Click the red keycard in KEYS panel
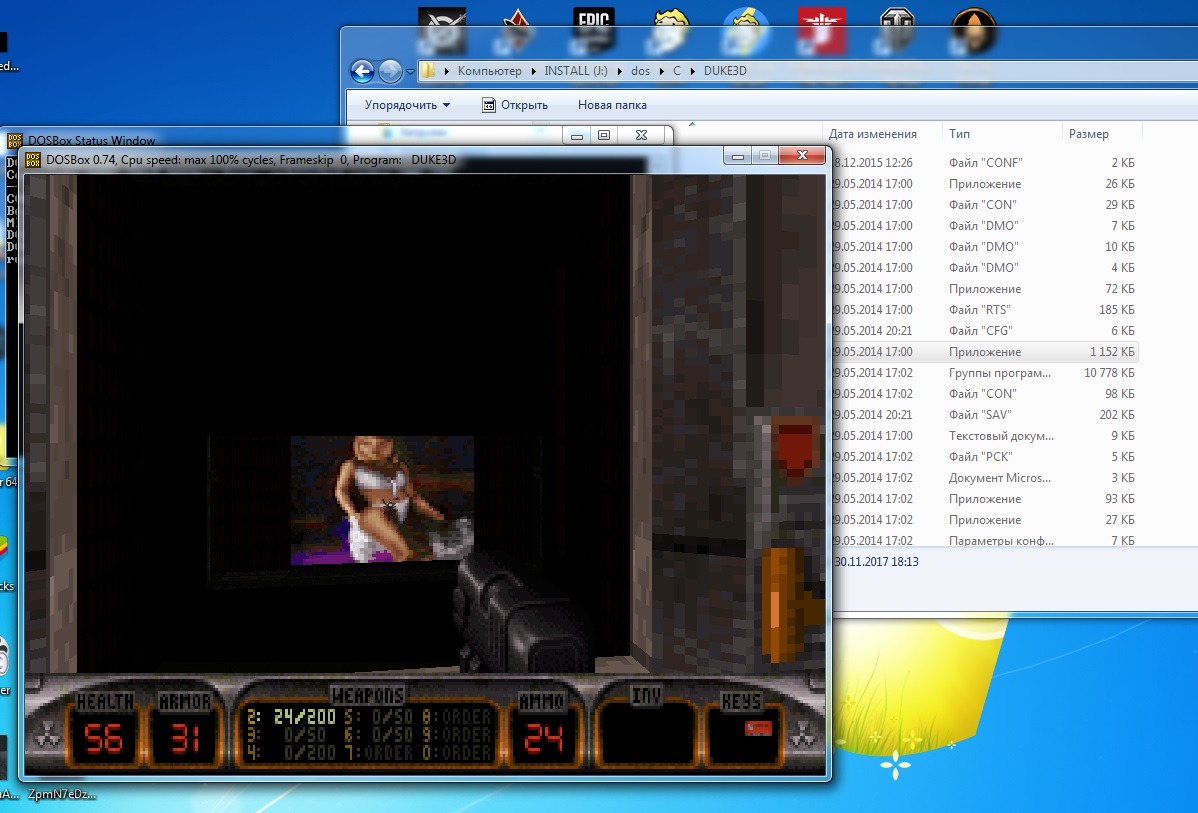1198x813 pixels. [x=757, y=728]
